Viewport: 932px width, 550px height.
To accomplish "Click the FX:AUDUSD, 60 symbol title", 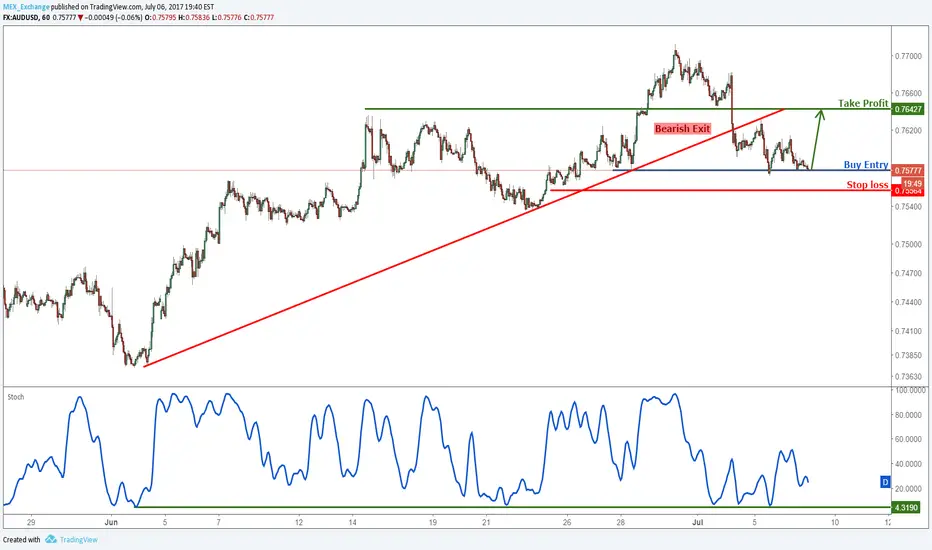I will tap(26, 18).
